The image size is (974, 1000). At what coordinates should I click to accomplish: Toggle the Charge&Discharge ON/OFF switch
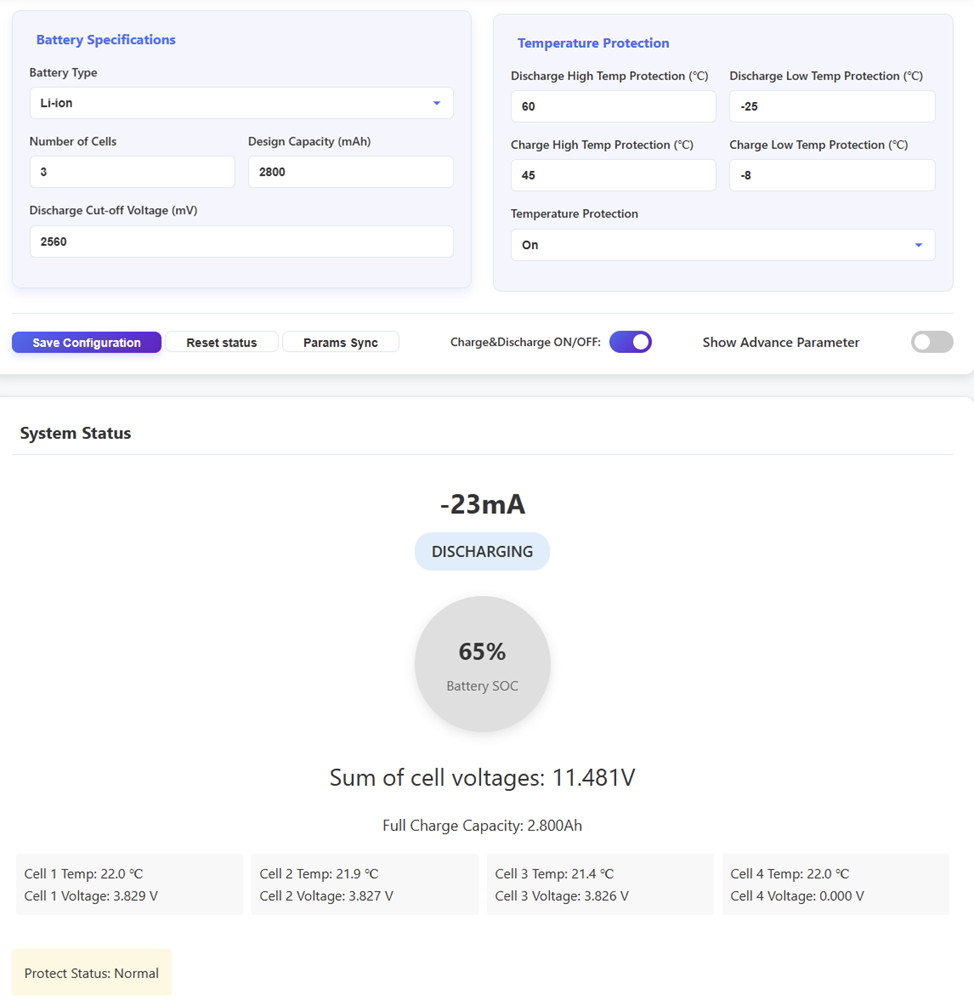coord(631,342)
